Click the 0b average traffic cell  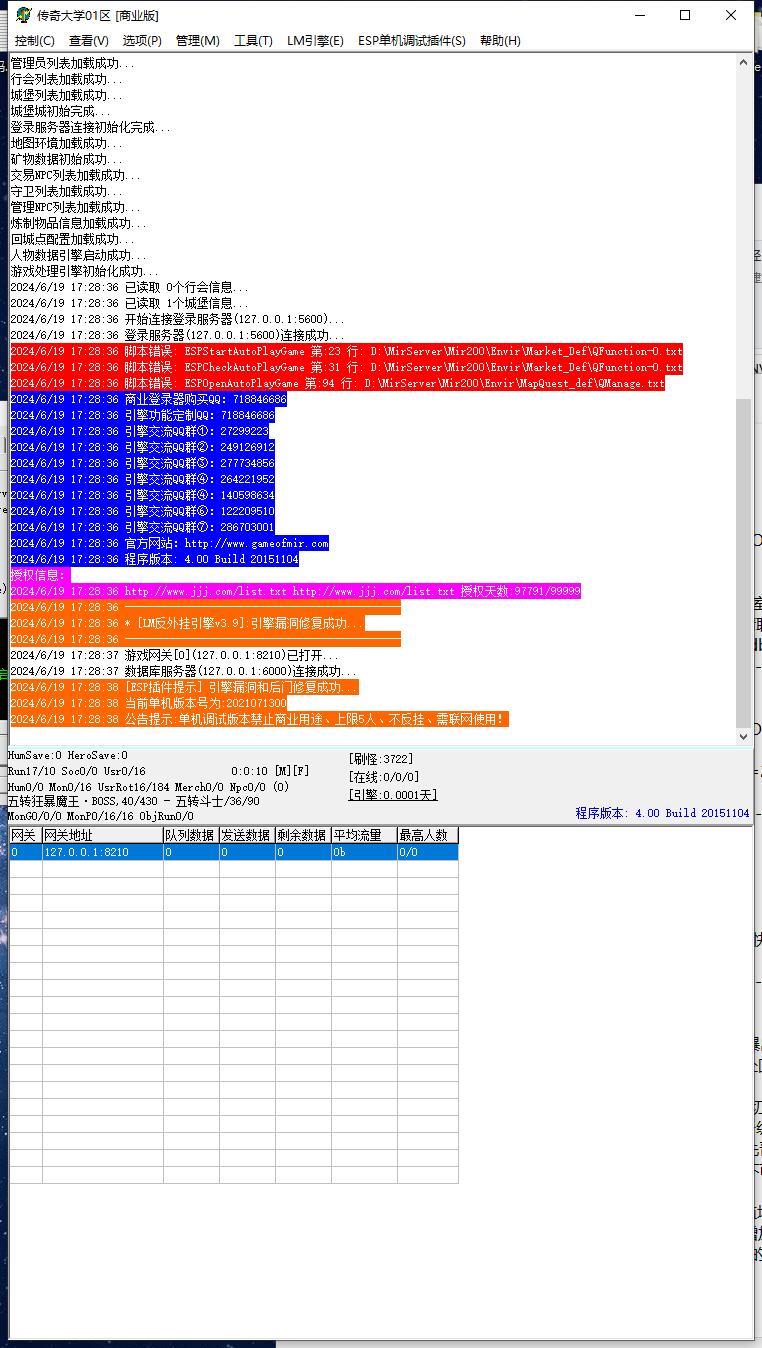(x=364, y=852)
